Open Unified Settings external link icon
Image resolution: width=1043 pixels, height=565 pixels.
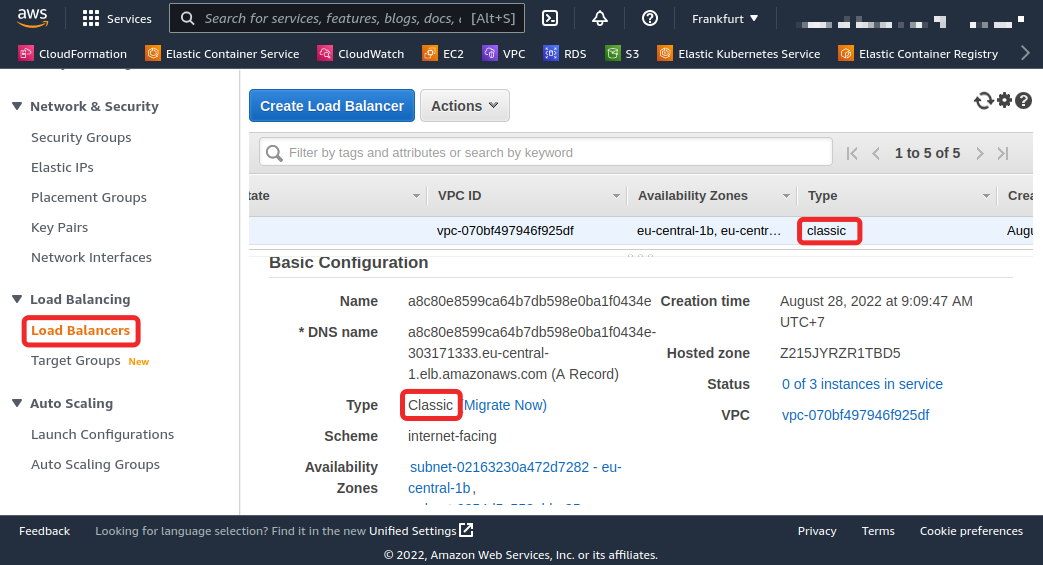(x=467, y=530)
